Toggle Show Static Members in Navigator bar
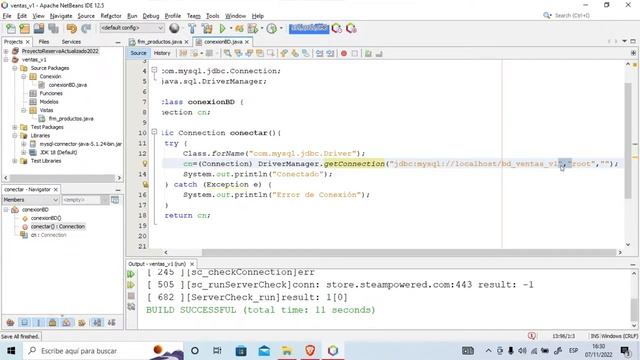Viewport: 640px width, 360px height. click(x=39, y=323)
